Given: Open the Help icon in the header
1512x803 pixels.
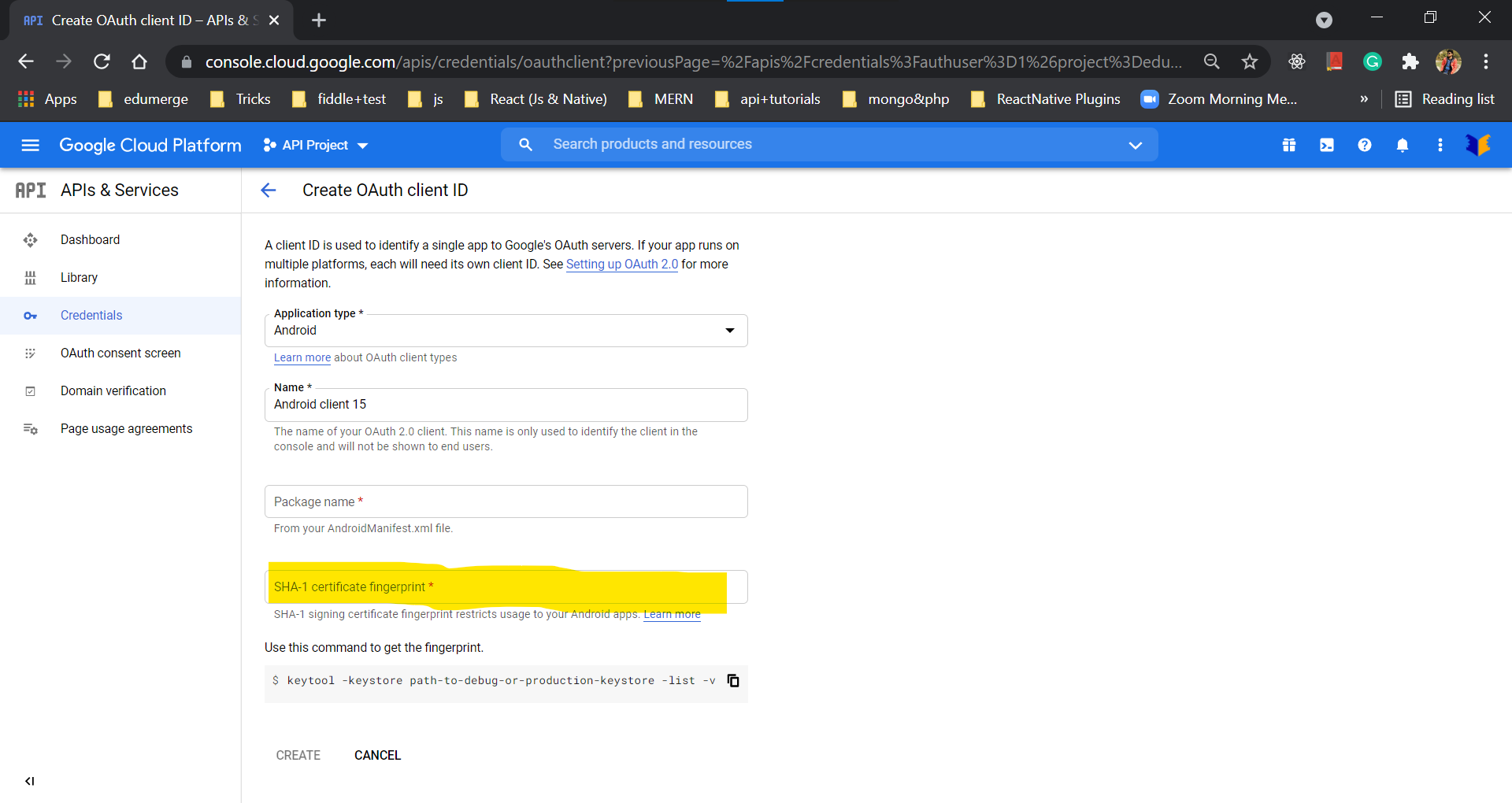Looking at the screenshot, I should [1365, 145].
